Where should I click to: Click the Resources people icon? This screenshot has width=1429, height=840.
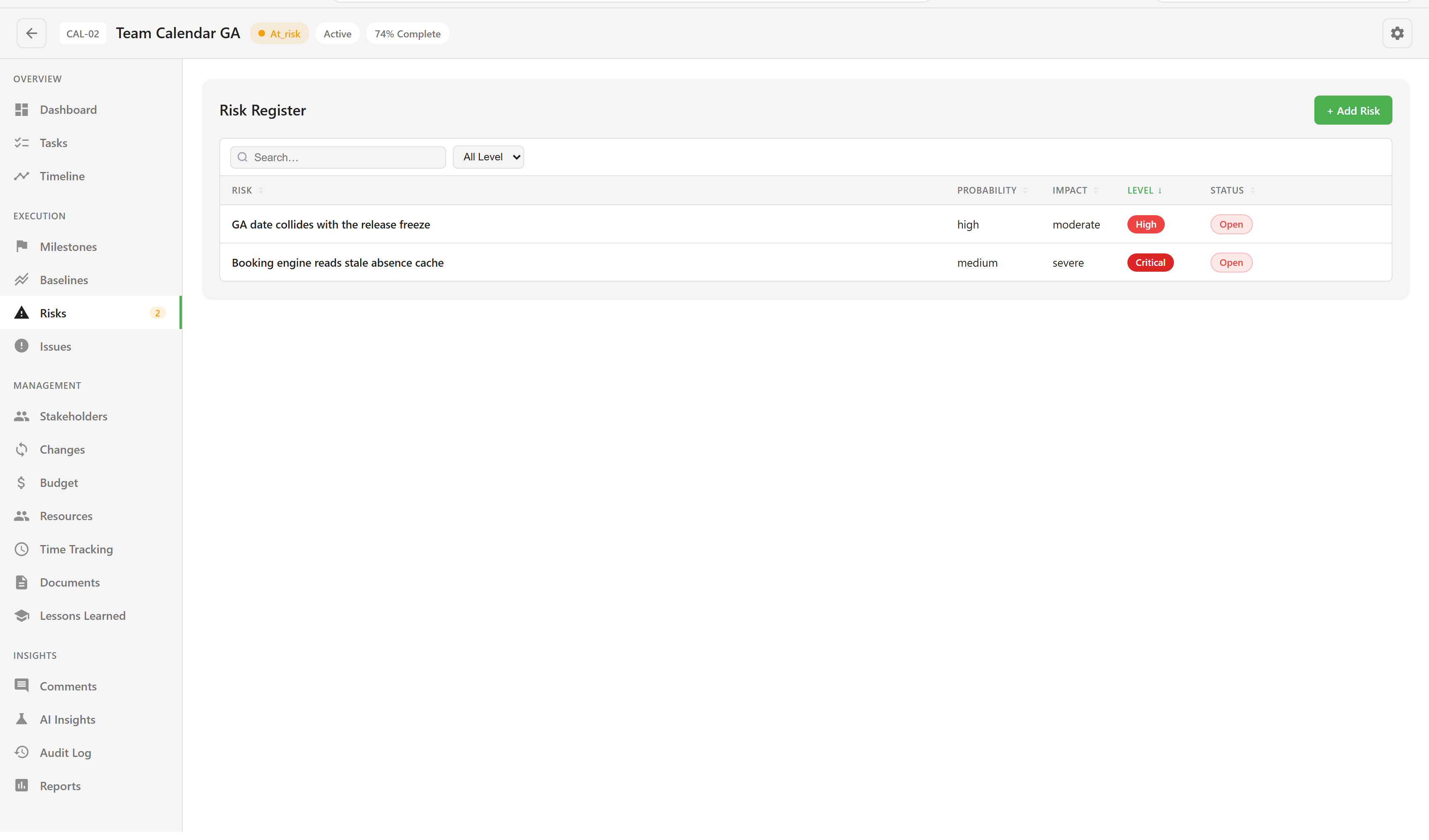point(22,516)
